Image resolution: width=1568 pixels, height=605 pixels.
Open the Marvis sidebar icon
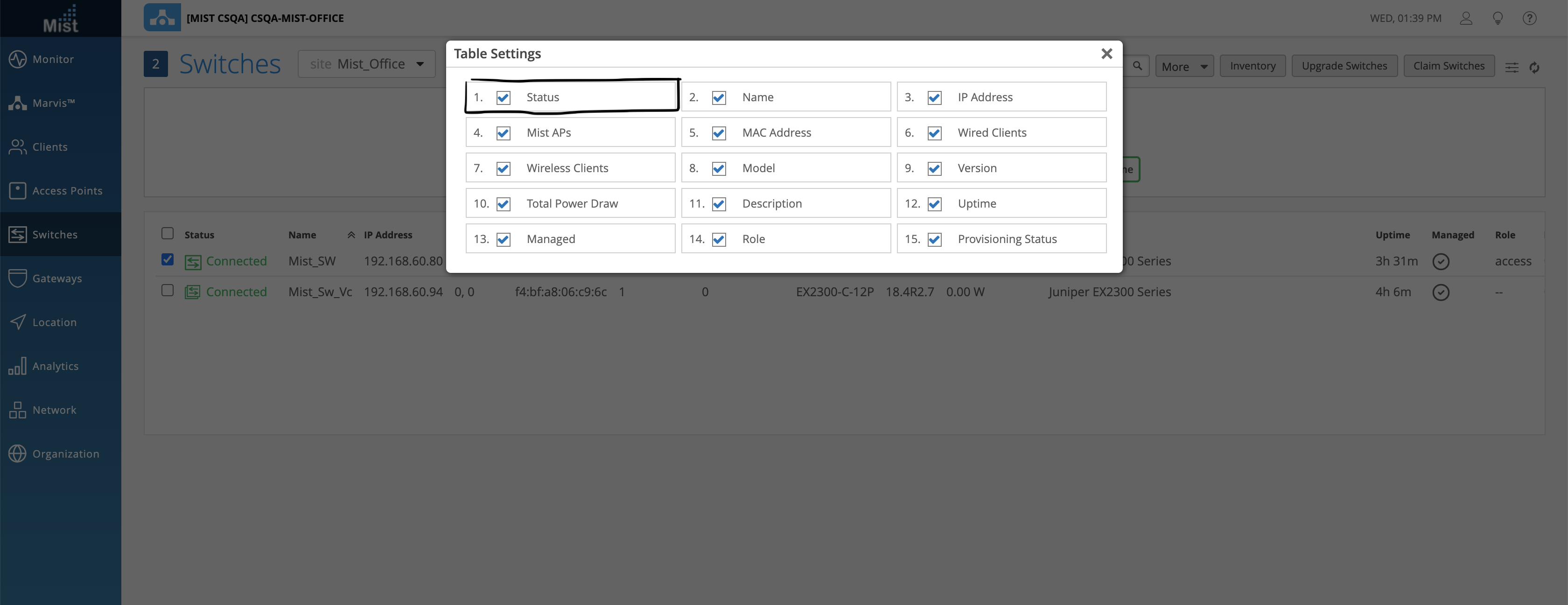[x=18, y=103]
